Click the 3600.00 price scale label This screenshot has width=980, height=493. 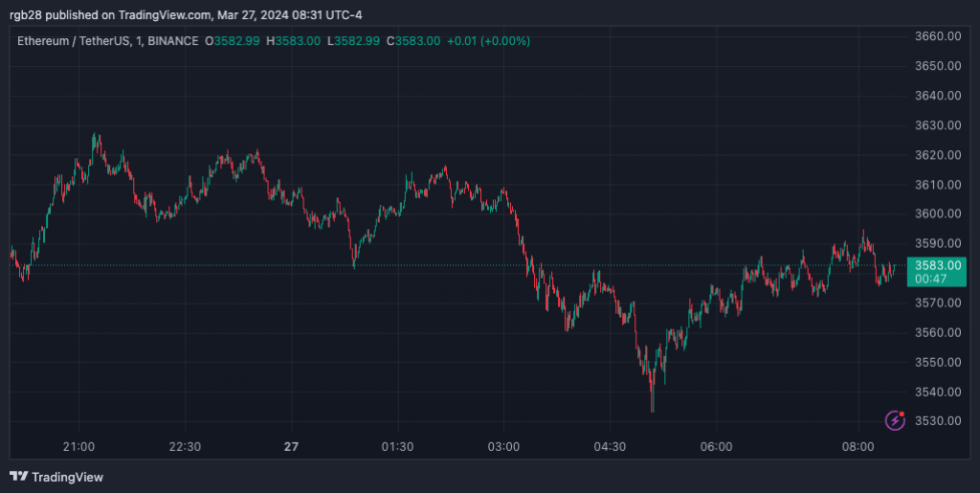point(937,214)
